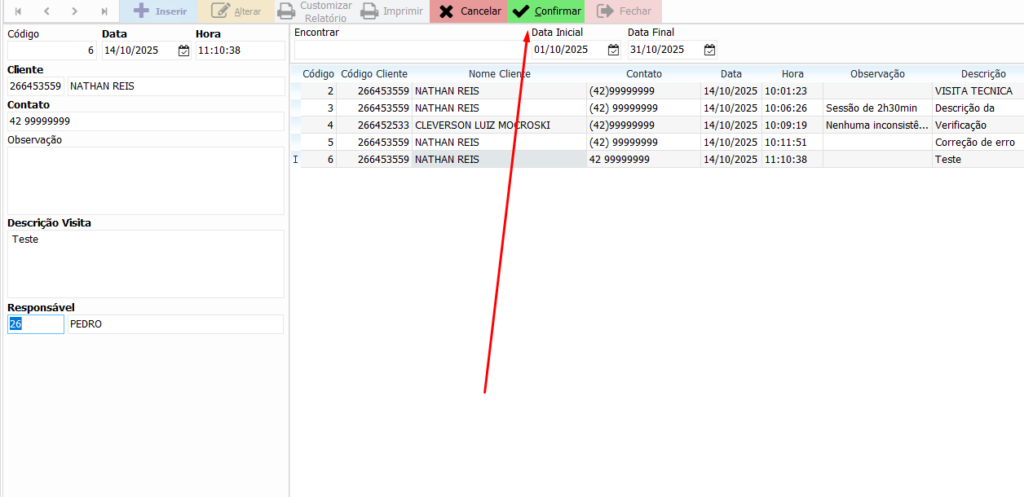
Task: Jump to last record arrow
Action: (104, 11)
